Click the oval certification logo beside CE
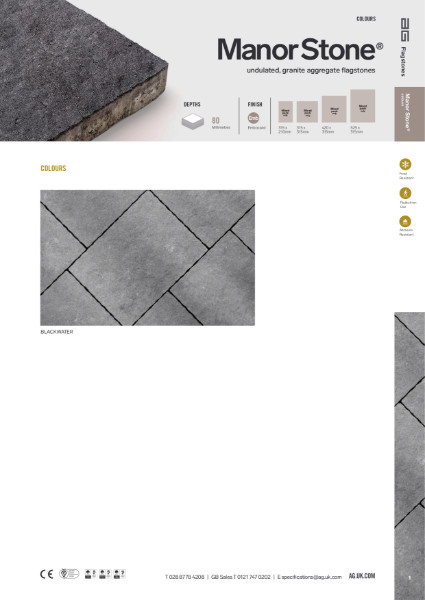Screen dimensions: 425x600 69,574
